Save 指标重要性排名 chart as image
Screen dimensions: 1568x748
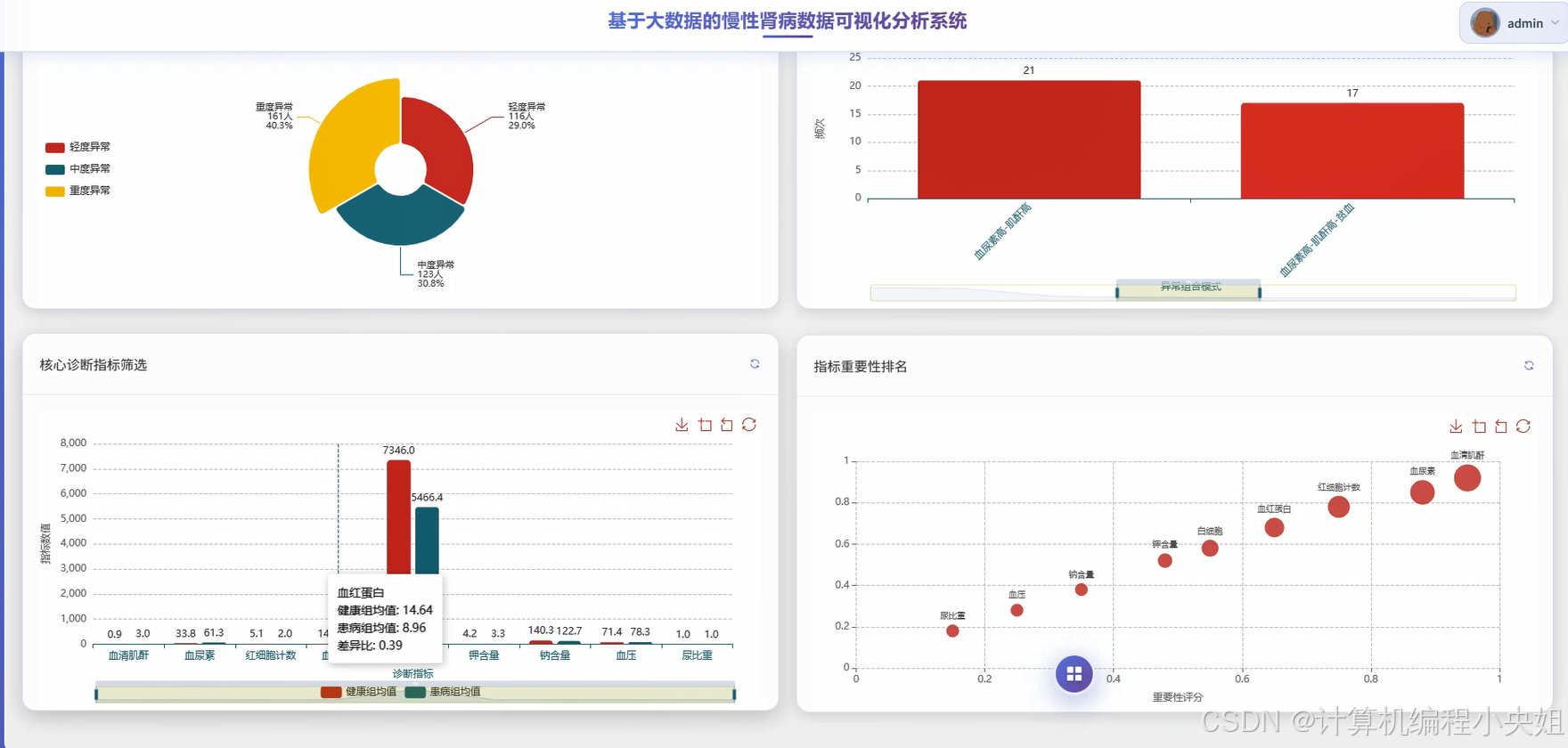point(1456,427)
